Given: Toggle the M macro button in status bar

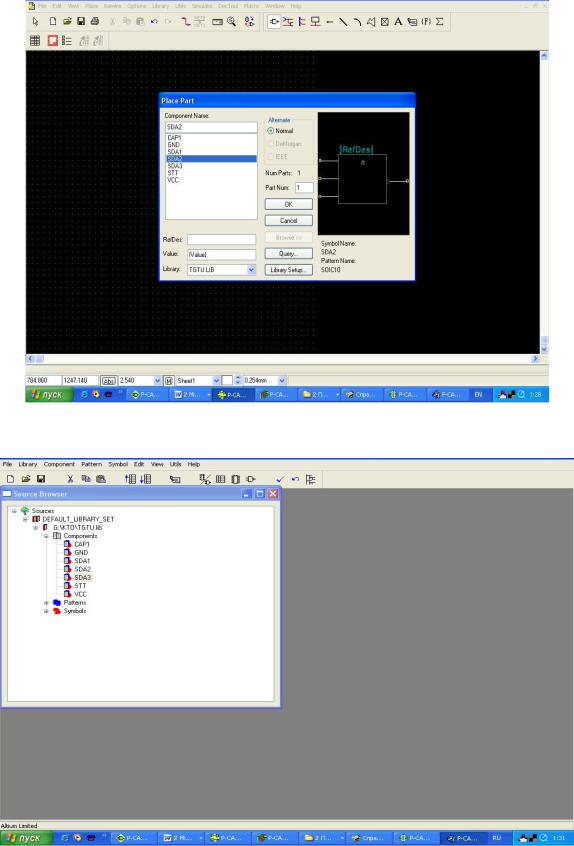Looking at the screenshot, I should pyautogui.click(x=168, y=380).
